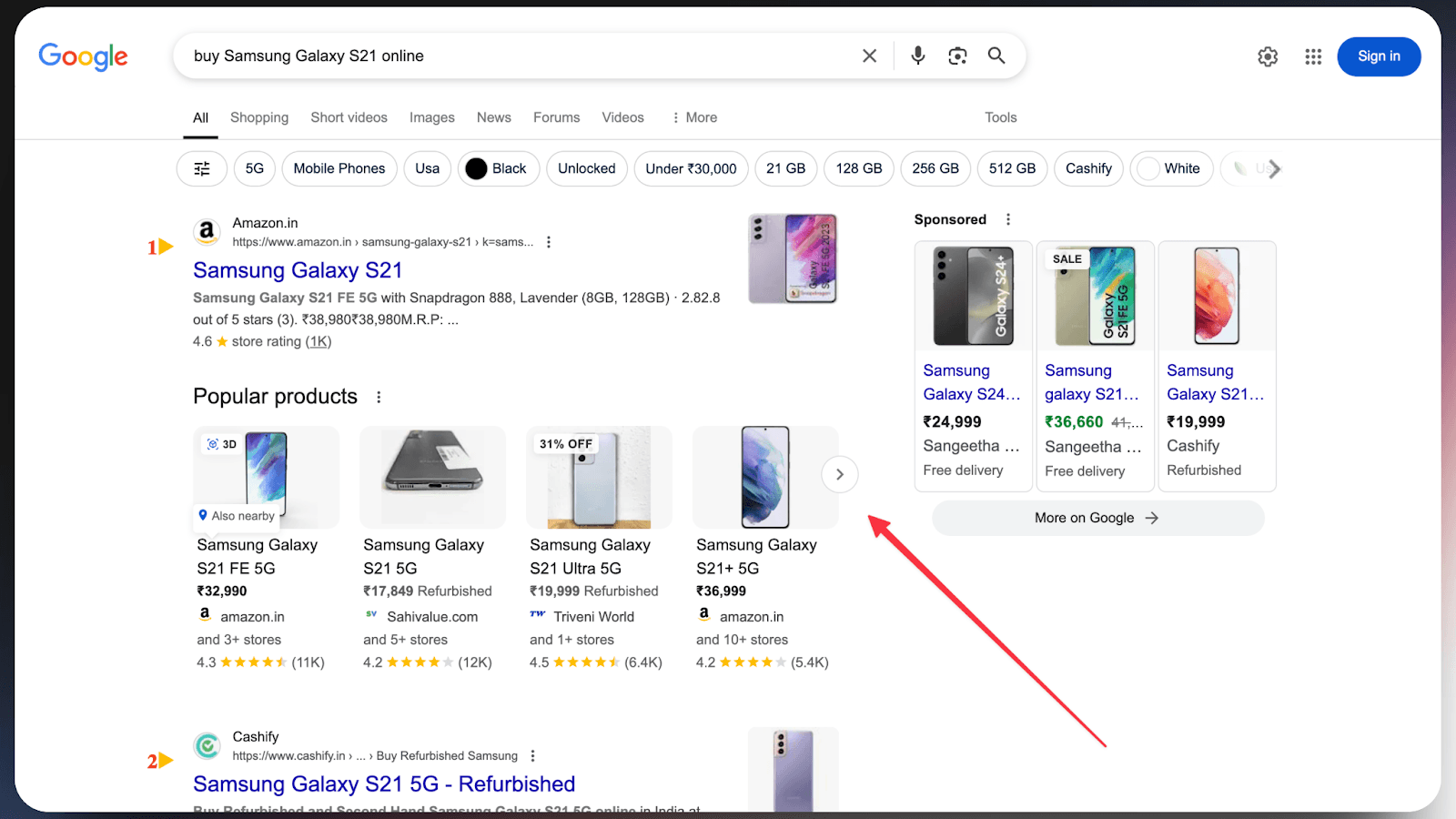
Task: Select the Samsung Galaxy S21+ 5G product title
Action: (x=756, y=557)
